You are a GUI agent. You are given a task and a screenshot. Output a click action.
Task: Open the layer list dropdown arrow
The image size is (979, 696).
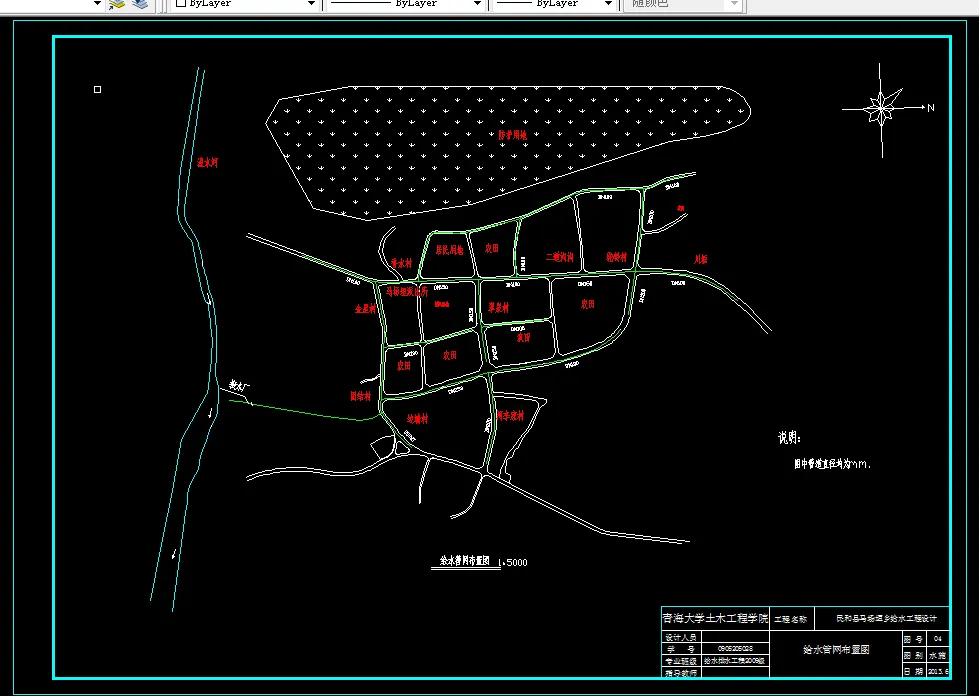point(97,4)
